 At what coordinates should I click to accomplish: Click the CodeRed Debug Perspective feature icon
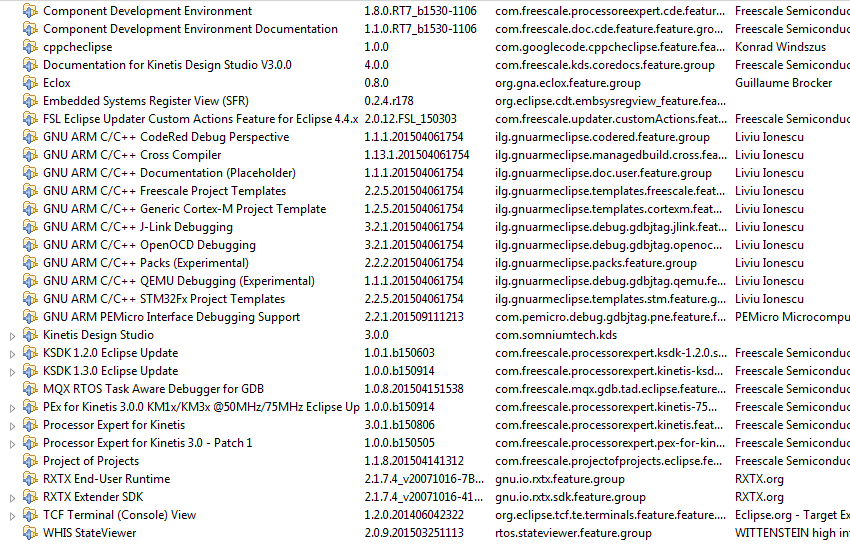click(x=30, y=137)
